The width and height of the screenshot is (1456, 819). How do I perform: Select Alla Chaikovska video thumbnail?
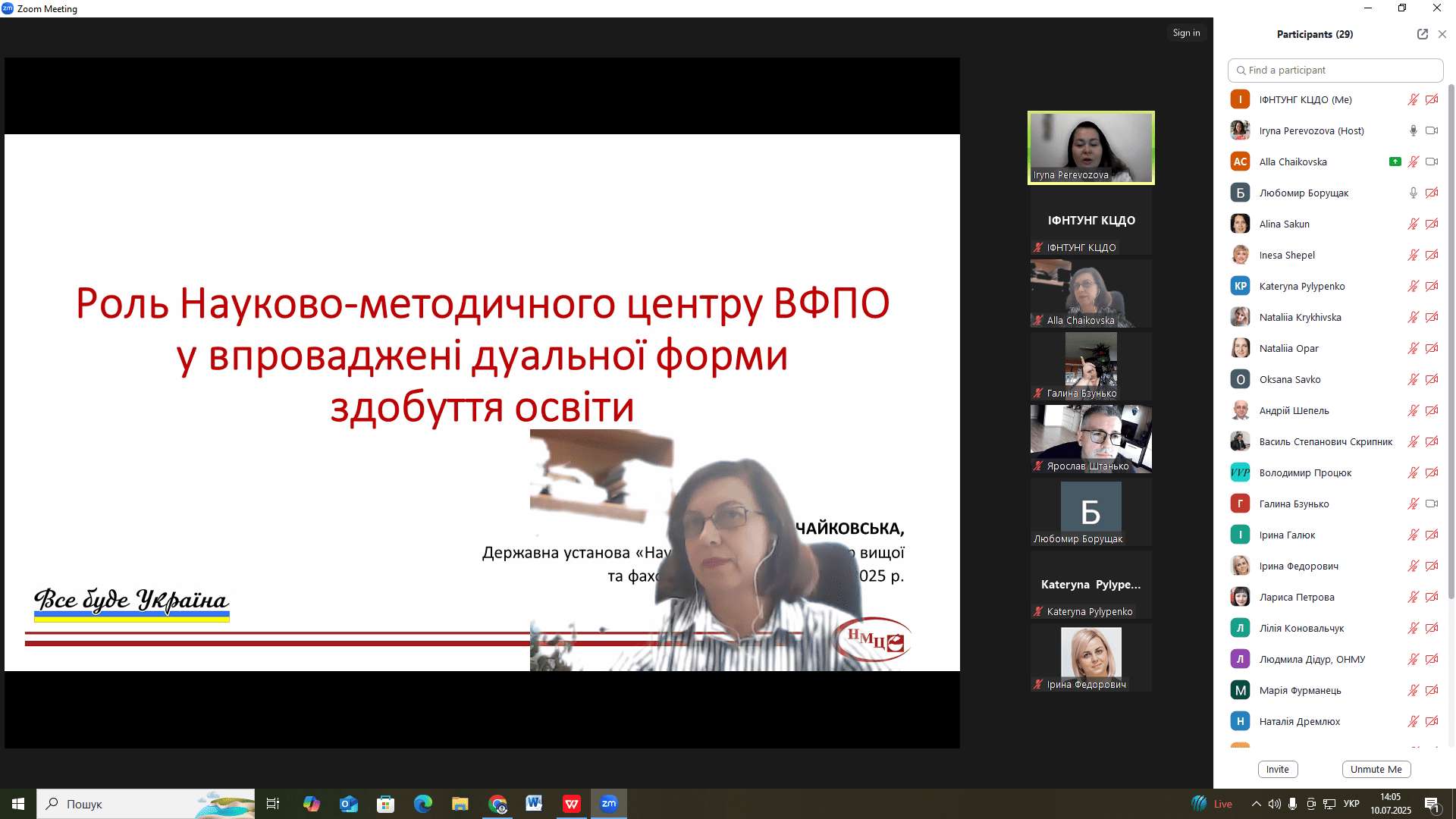tap(1091, 293)
